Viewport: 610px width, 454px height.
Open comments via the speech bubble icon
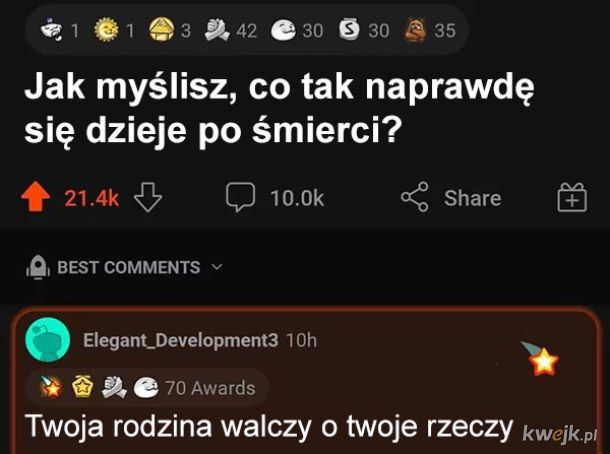click(x=240, y=197)
